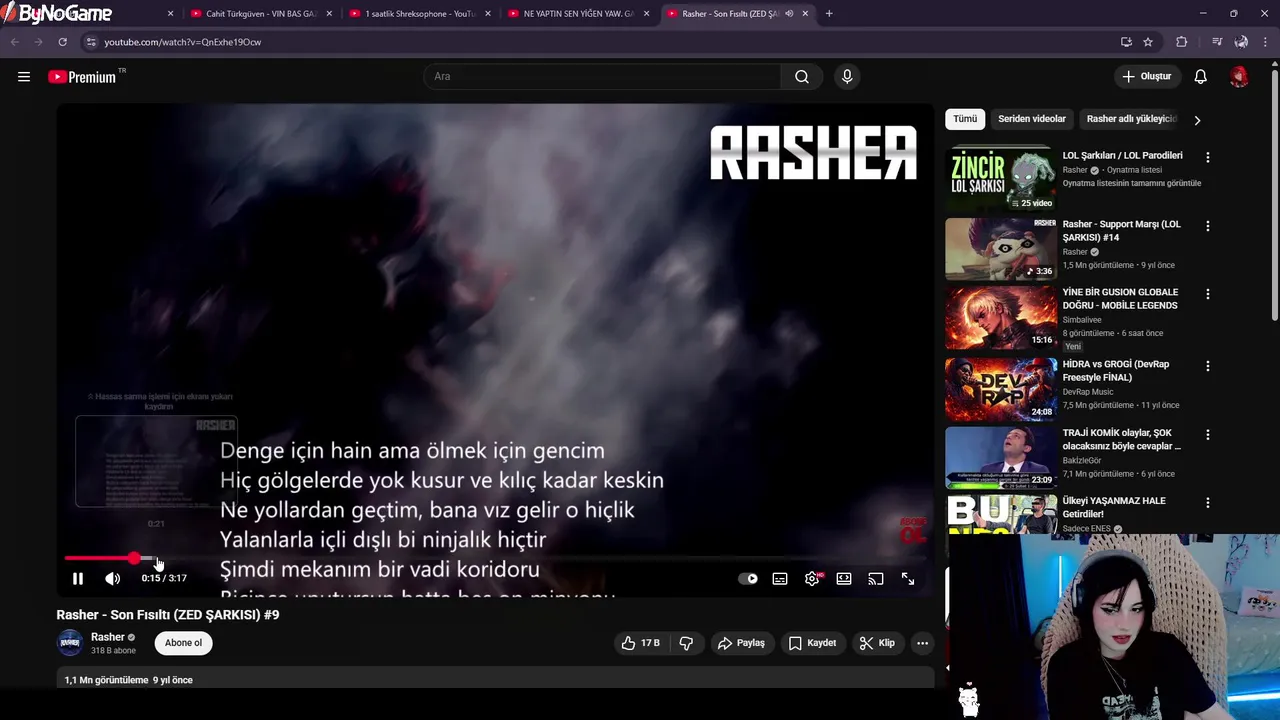The width and height of the screenshot is (1280, 720).
Task: Switch to theater mode
Action: (x=844, y=578)
